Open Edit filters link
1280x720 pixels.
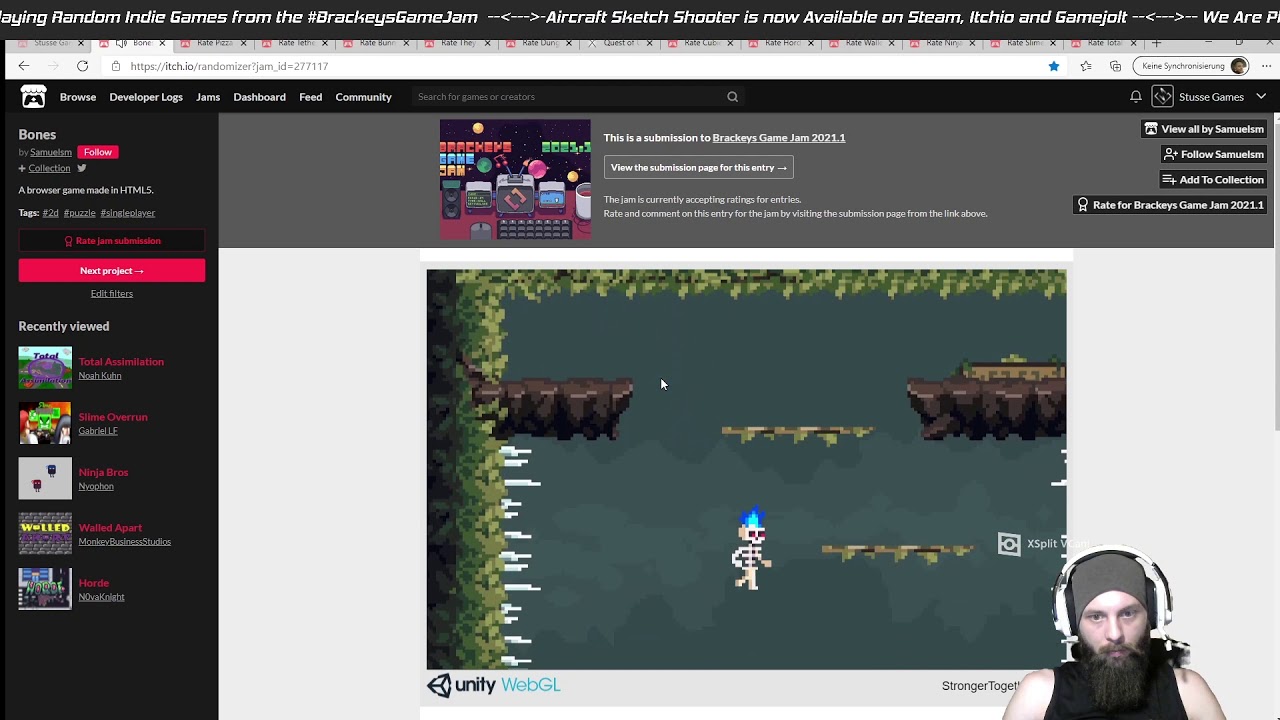click(111, 293)
